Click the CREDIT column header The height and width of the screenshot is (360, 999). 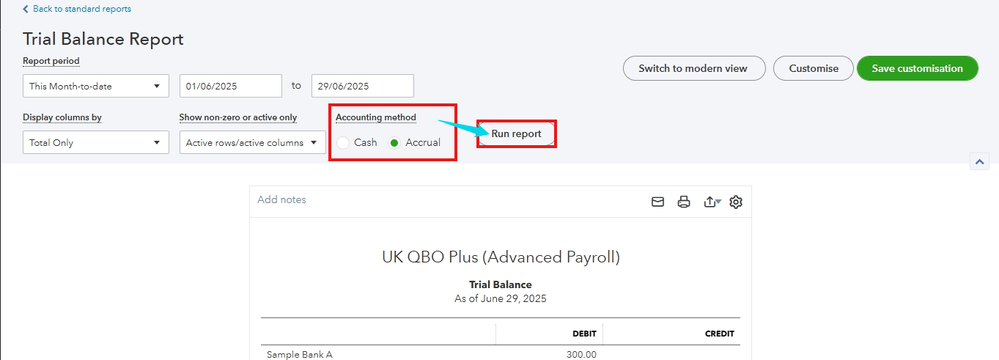[719, 334]
